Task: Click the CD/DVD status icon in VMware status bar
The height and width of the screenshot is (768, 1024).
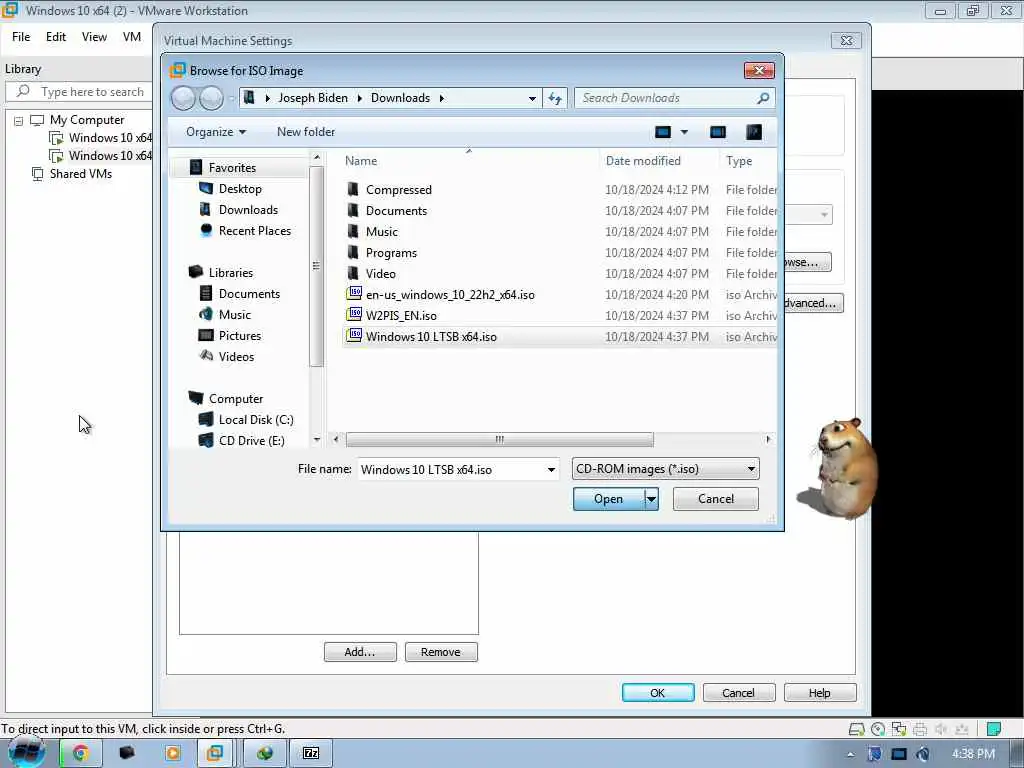Action: 878,729
